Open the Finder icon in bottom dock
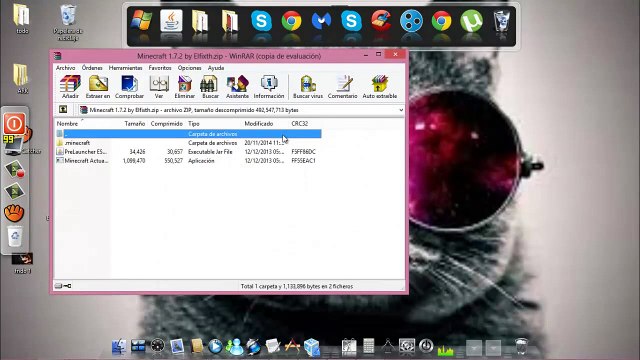The height and width of the screenshot is (360, 640). point(119,347)
